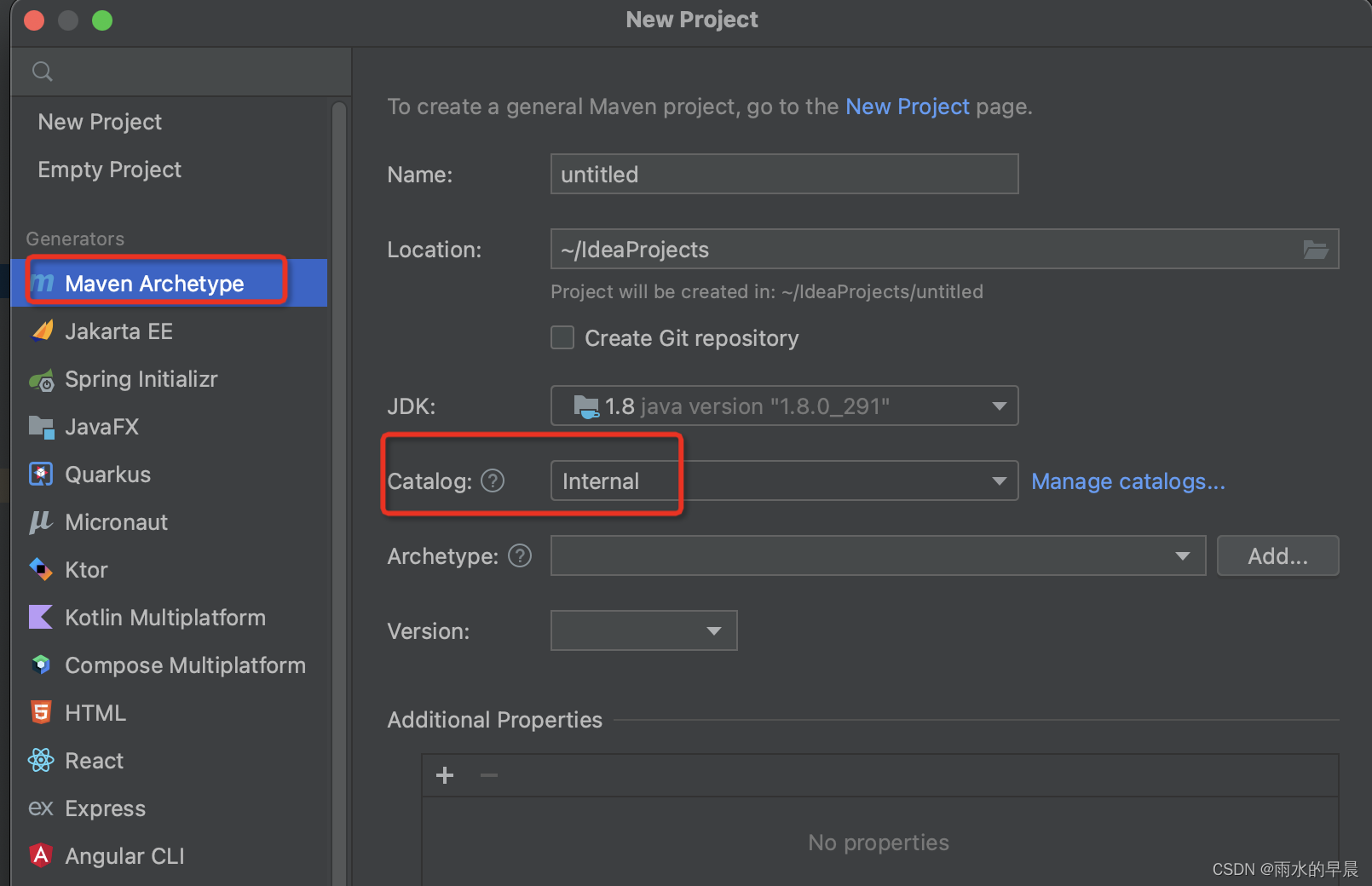The image size is (1372, 886).
Task: Choose the Jakarta EE generator
Action: 118,331
